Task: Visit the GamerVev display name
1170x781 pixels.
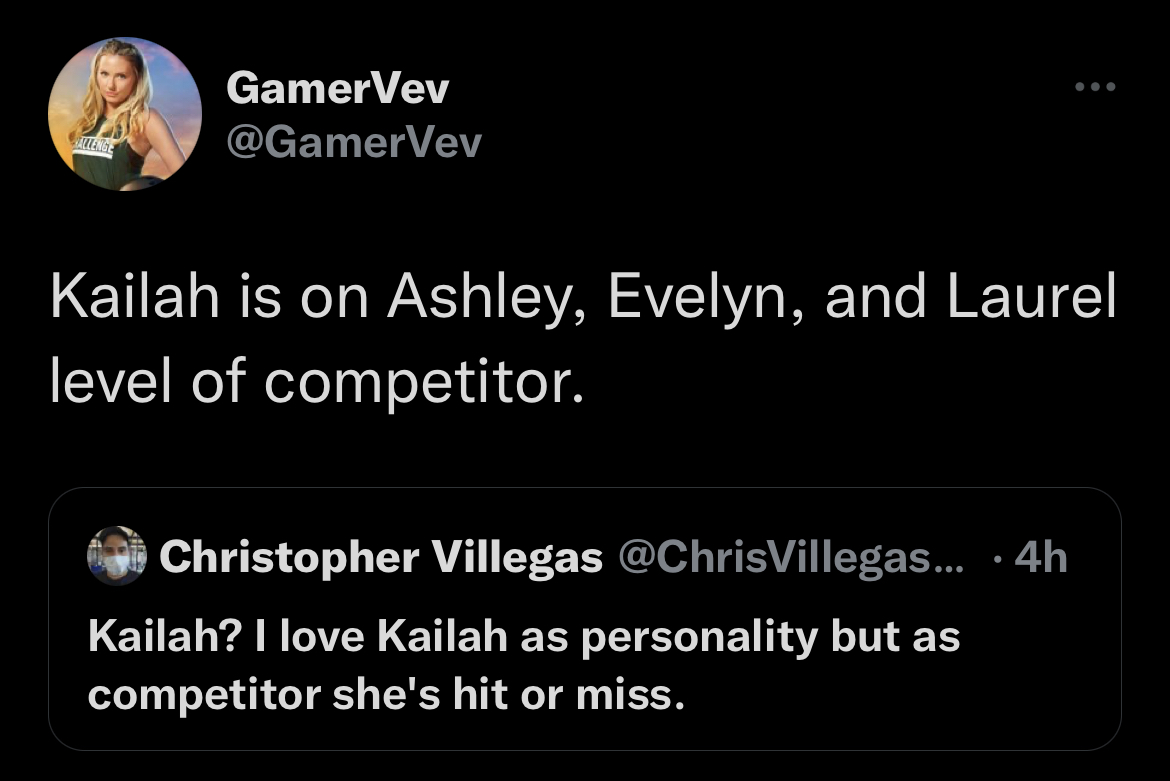Action: tap(337, 87)
